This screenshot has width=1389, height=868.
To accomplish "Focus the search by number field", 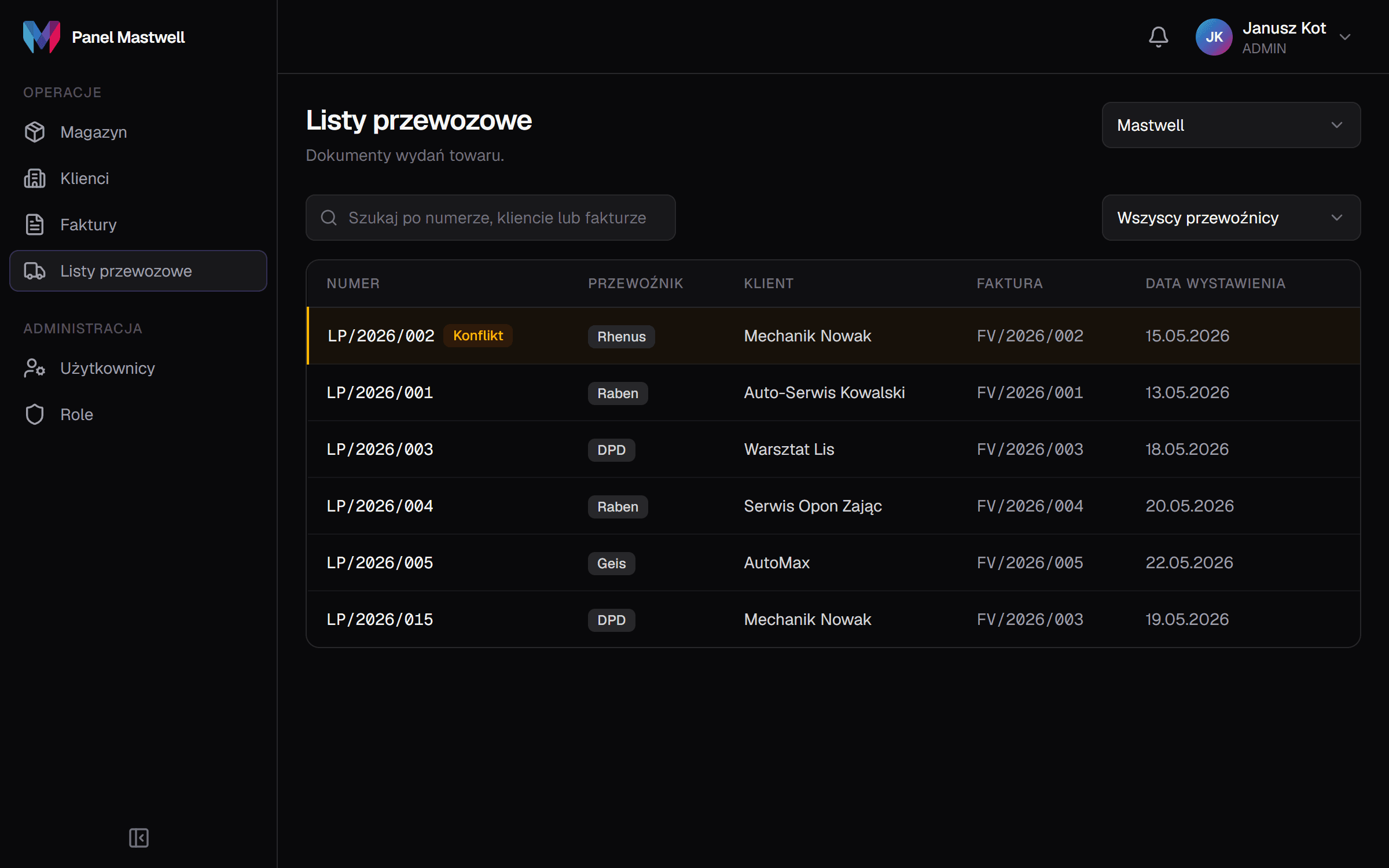I will [x=490, y=218].
